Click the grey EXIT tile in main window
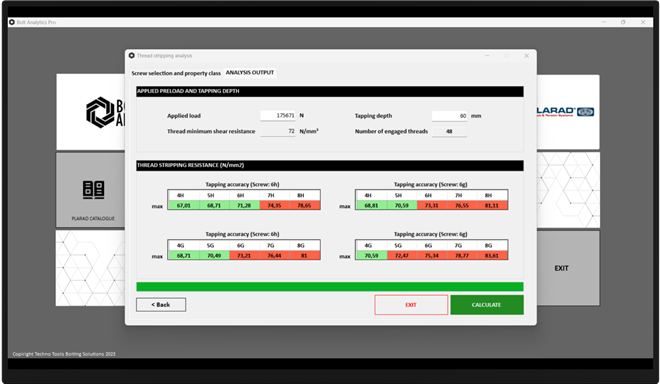 568,268
